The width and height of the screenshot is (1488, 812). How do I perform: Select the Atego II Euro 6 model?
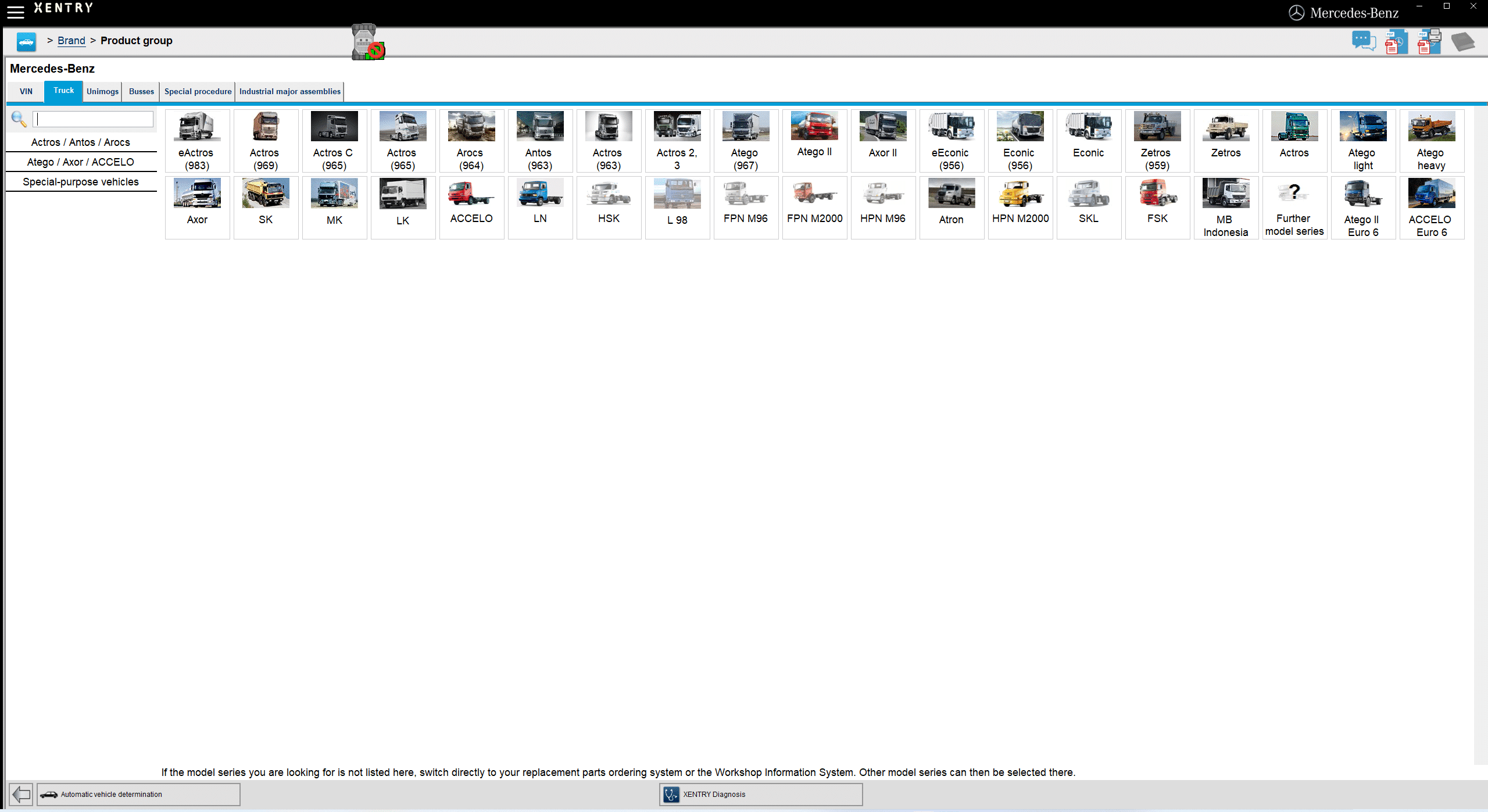tap(1363, 208)
